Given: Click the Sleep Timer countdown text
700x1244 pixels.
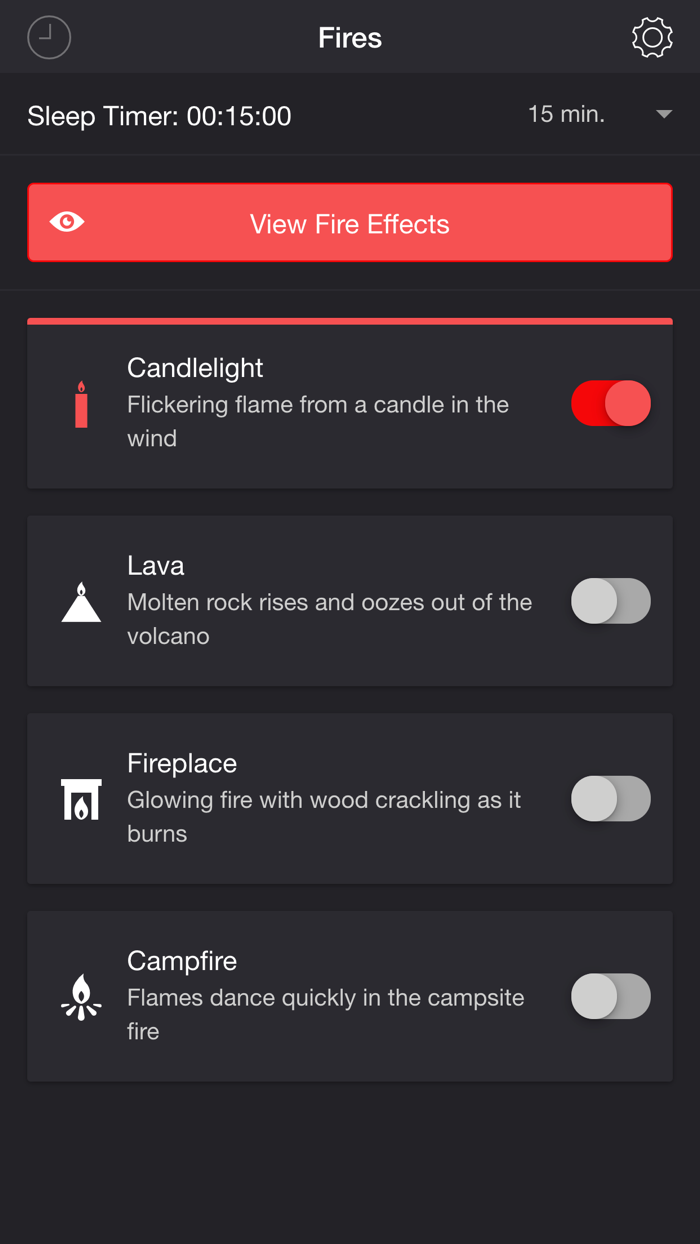Looking at the screenshot, I should click(x=160, y=116).
